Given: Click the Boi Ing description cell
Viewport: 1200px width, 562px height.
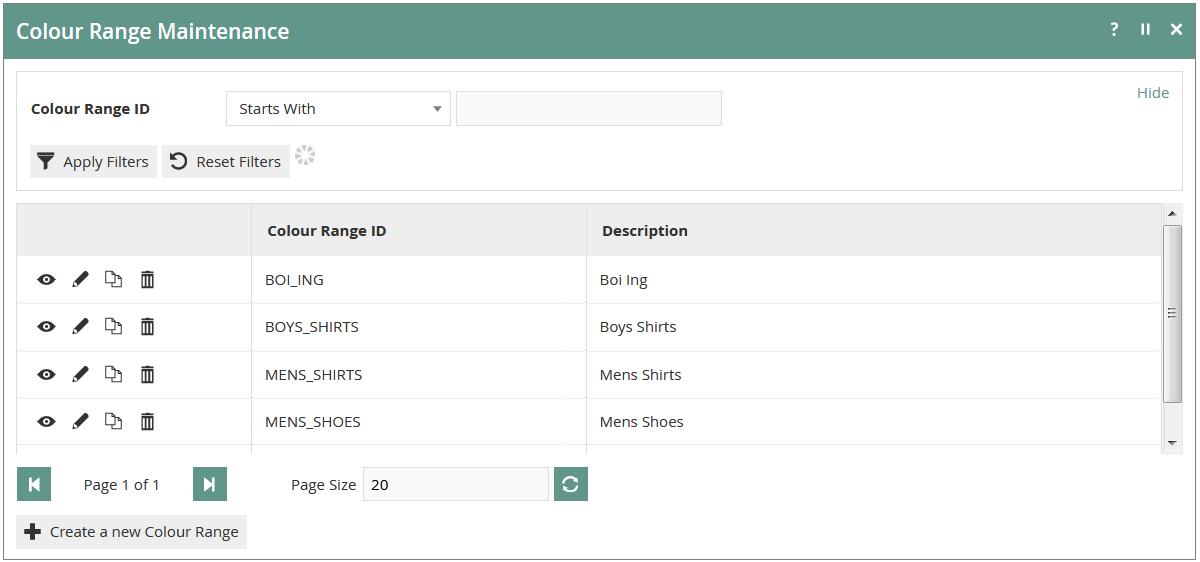Looking at the screenshot, I should click(x=874, y=280).
